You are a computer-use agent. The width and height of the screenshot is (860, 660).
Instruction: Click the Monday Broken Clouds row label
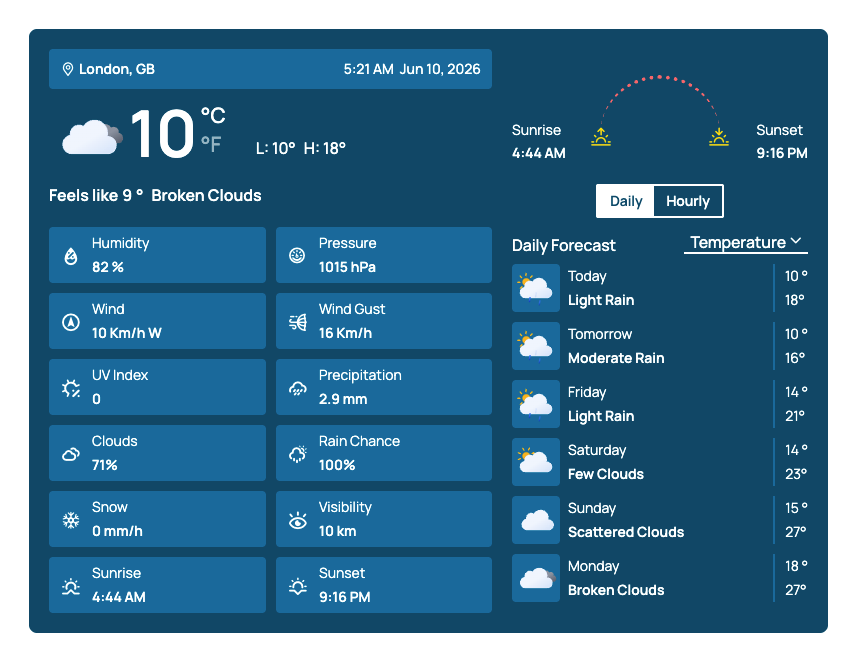[x=616, y=578]
